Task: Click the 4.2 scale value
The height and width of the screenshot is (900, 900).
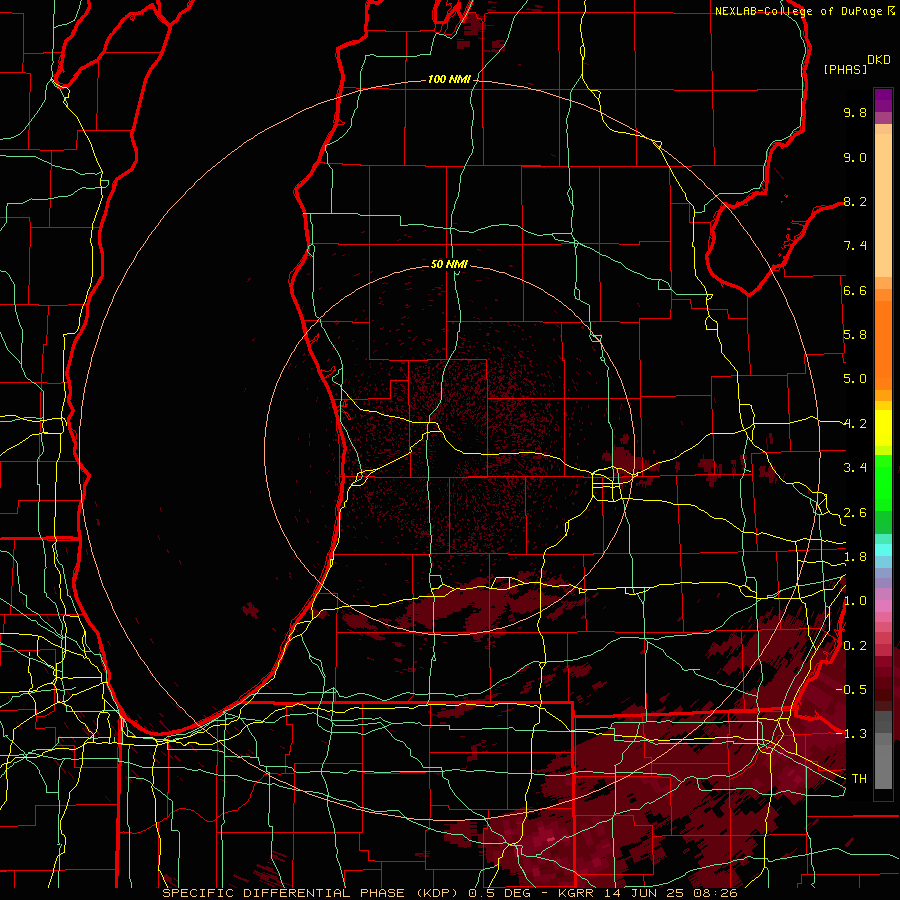Action: click(855, 424)
